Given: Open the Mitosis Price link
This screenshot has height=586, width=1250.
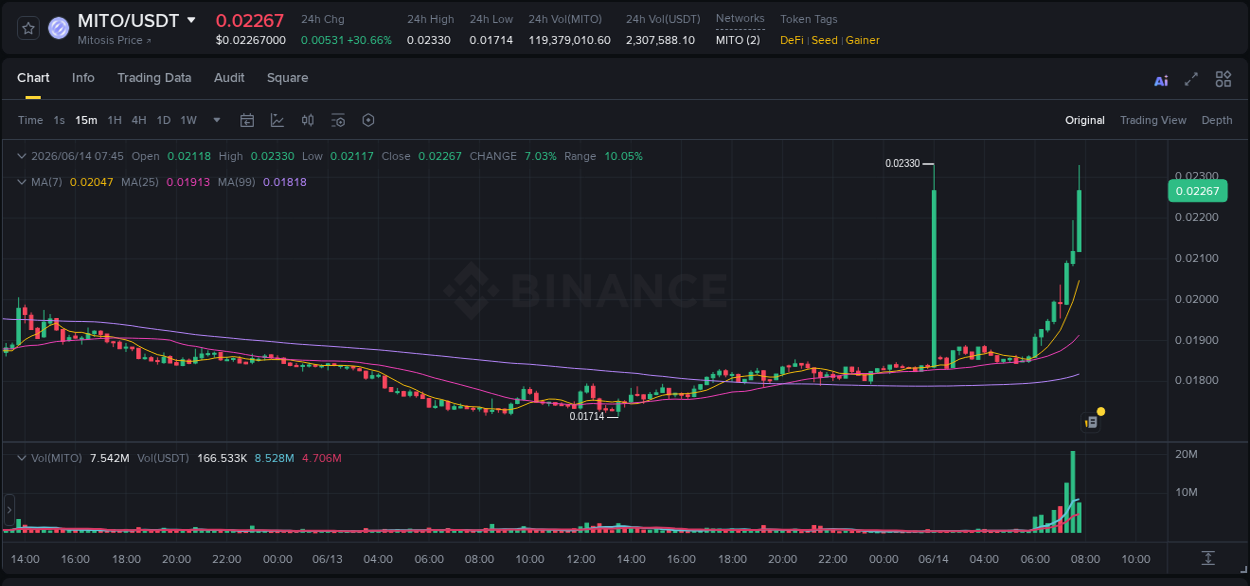Looking at the screenshot, I should pyautogui.click(x=114, y=41).
